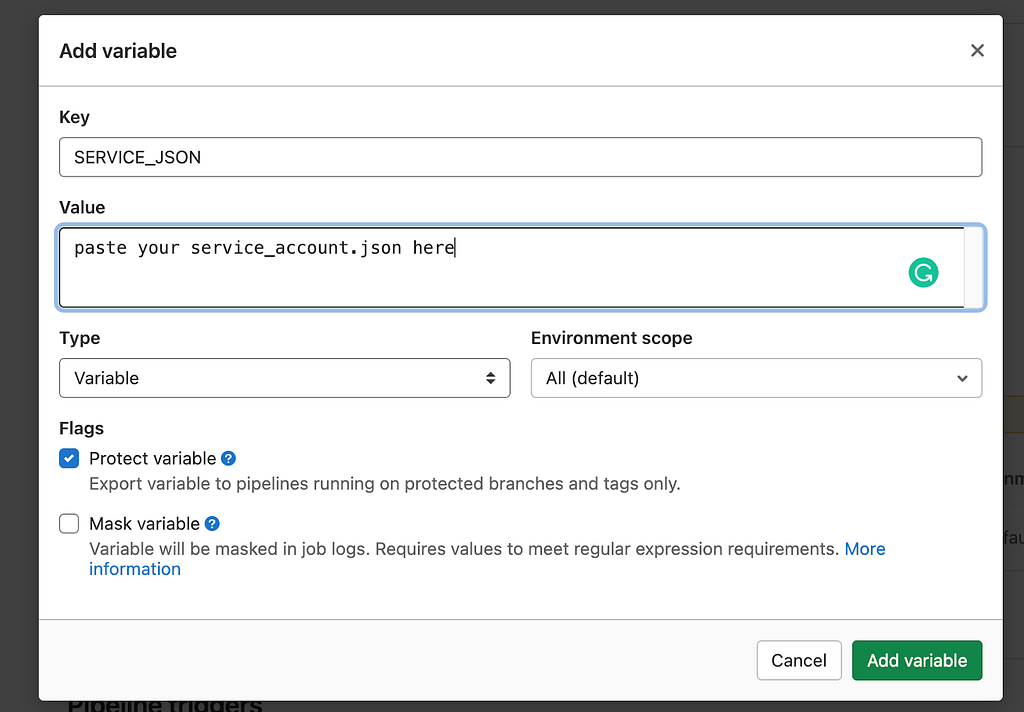Click the Mask variable label text
Image resolution: width=1024 pixels, height=712 pixels.
click(144, 523)
